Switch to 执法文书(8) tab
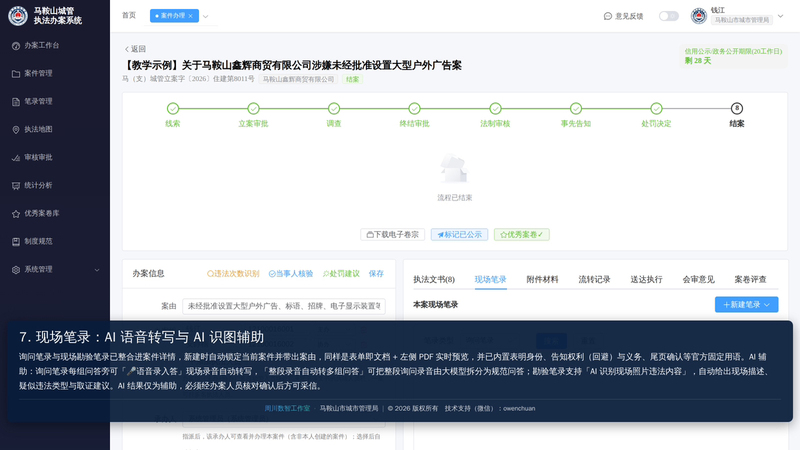Screen dimensions: 800x450 click(434, 280)
